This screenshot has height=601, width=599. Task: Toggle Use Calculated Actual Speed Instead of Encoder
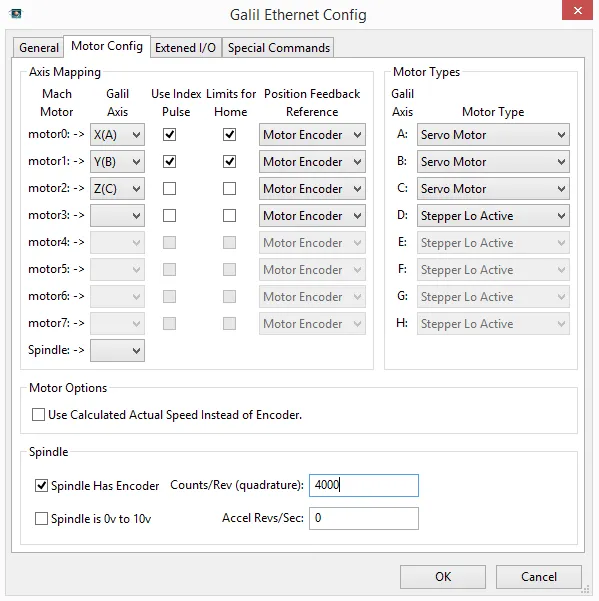(38, 414)
